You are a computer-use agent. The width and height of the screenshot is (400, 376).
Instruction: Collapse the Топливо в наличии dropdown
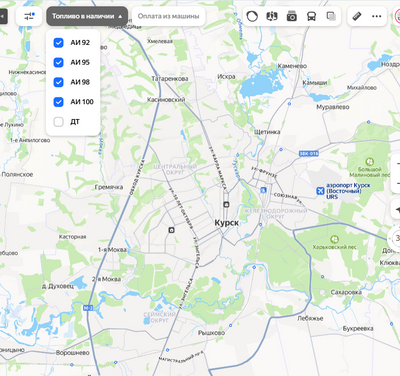click(x=87, y=16)
